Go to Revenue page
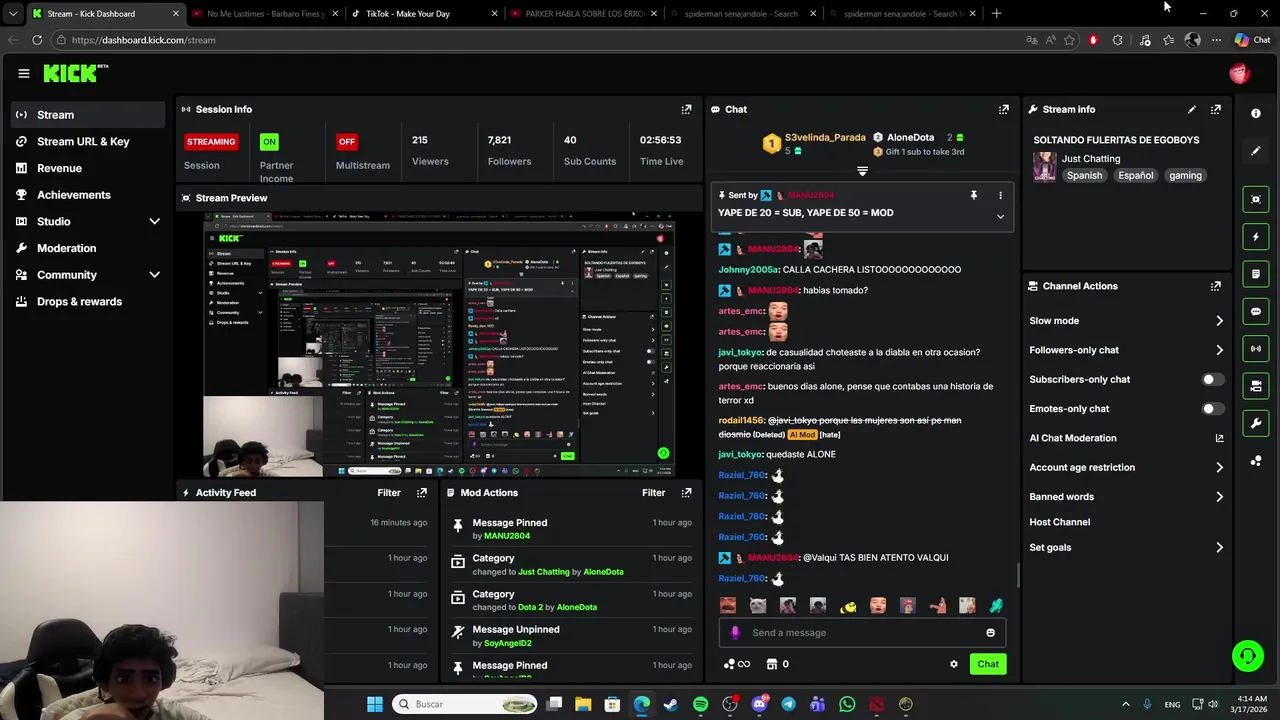 [x=88, y=168]
